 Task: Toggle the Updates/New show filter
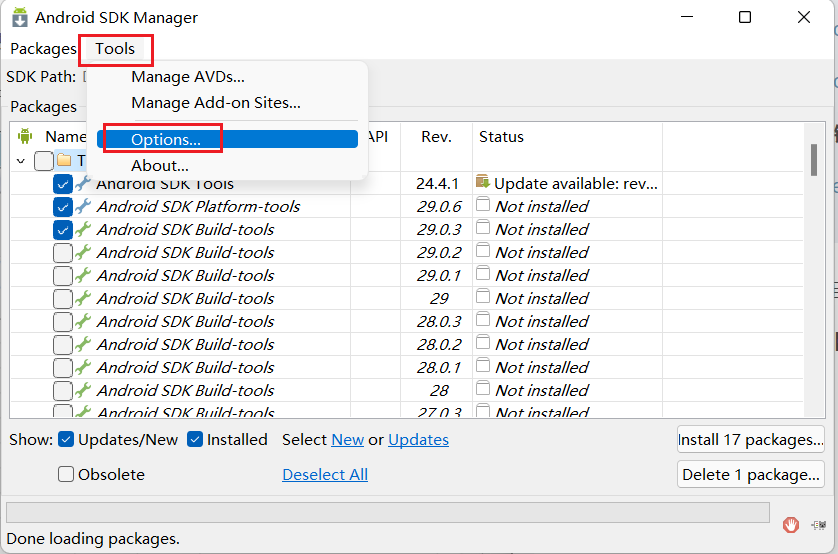click(x=66, y=440)
